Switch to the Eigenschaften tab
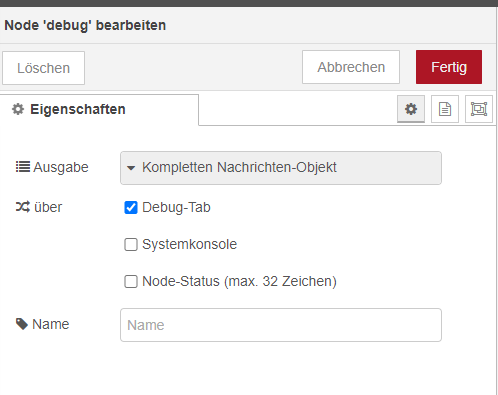 coord(99,110)
